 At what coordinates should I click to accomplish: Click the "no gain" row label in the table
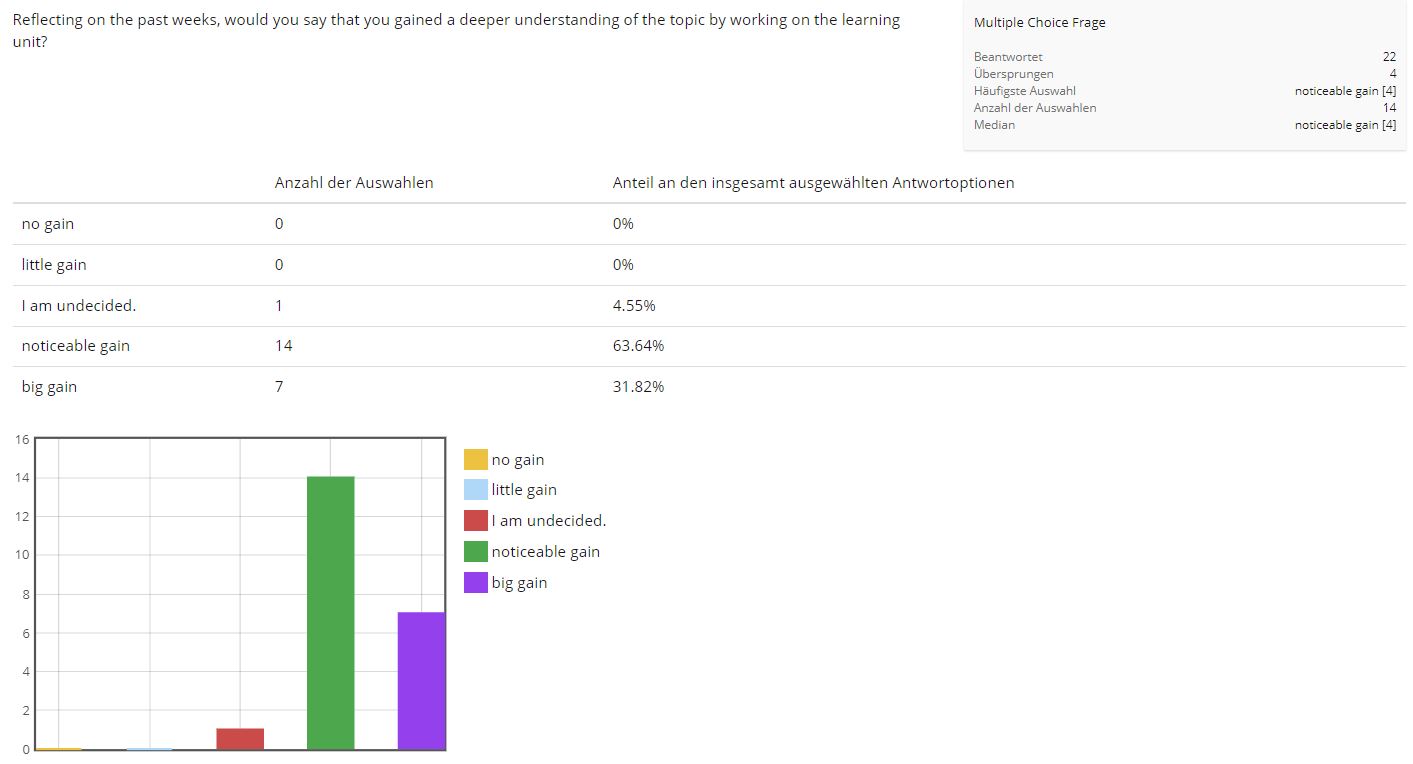[48, 224]
